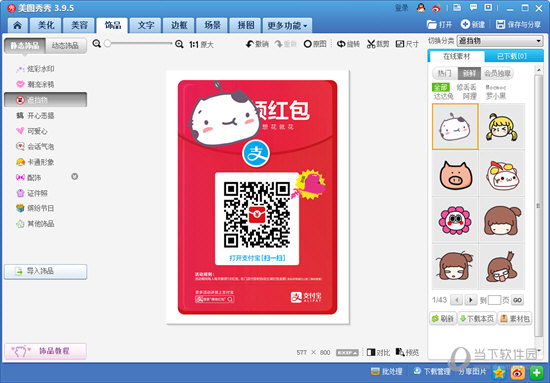Undo the last action with 撤销
This screenshot has width=550, height=383.
(257, 44)
